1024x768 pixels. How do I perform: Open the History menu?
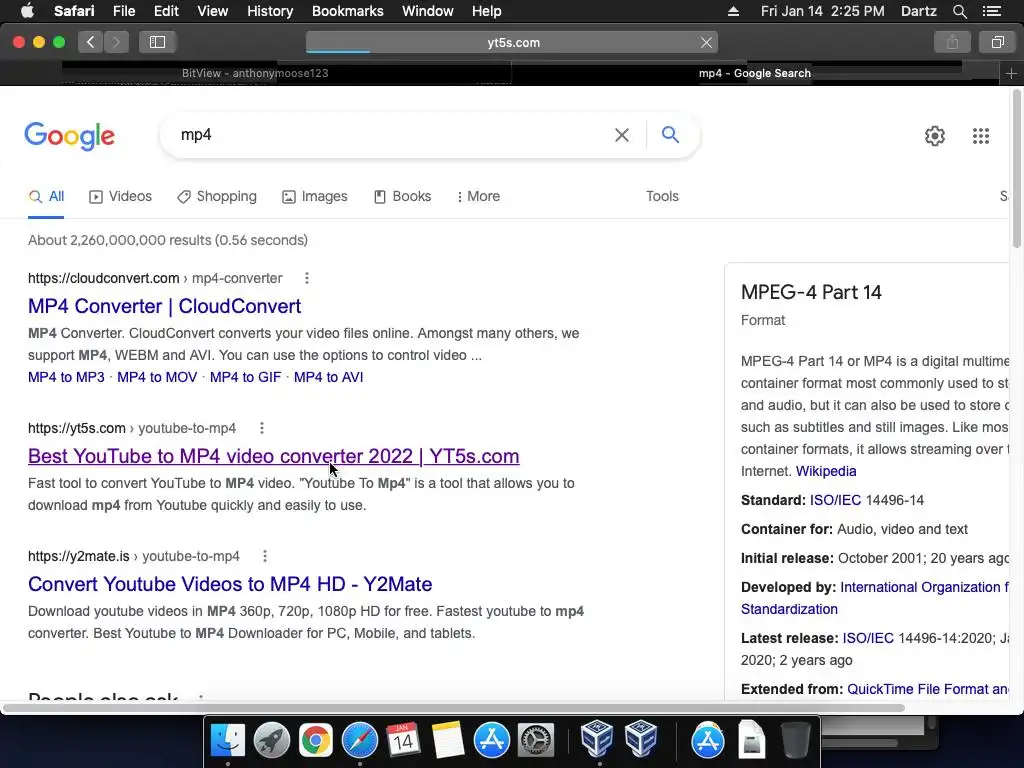pos(270,11)
